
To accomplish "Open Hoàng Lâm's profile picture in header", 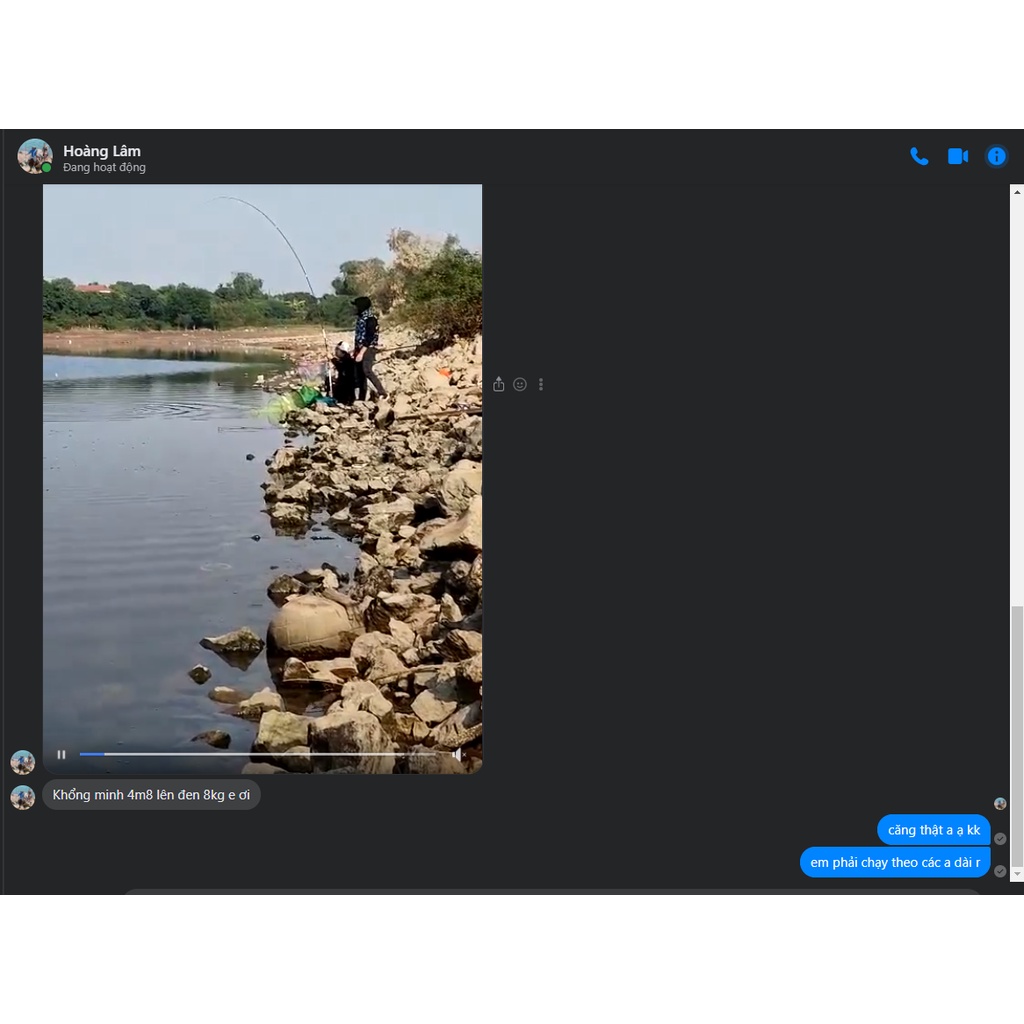I will [35, 156].
